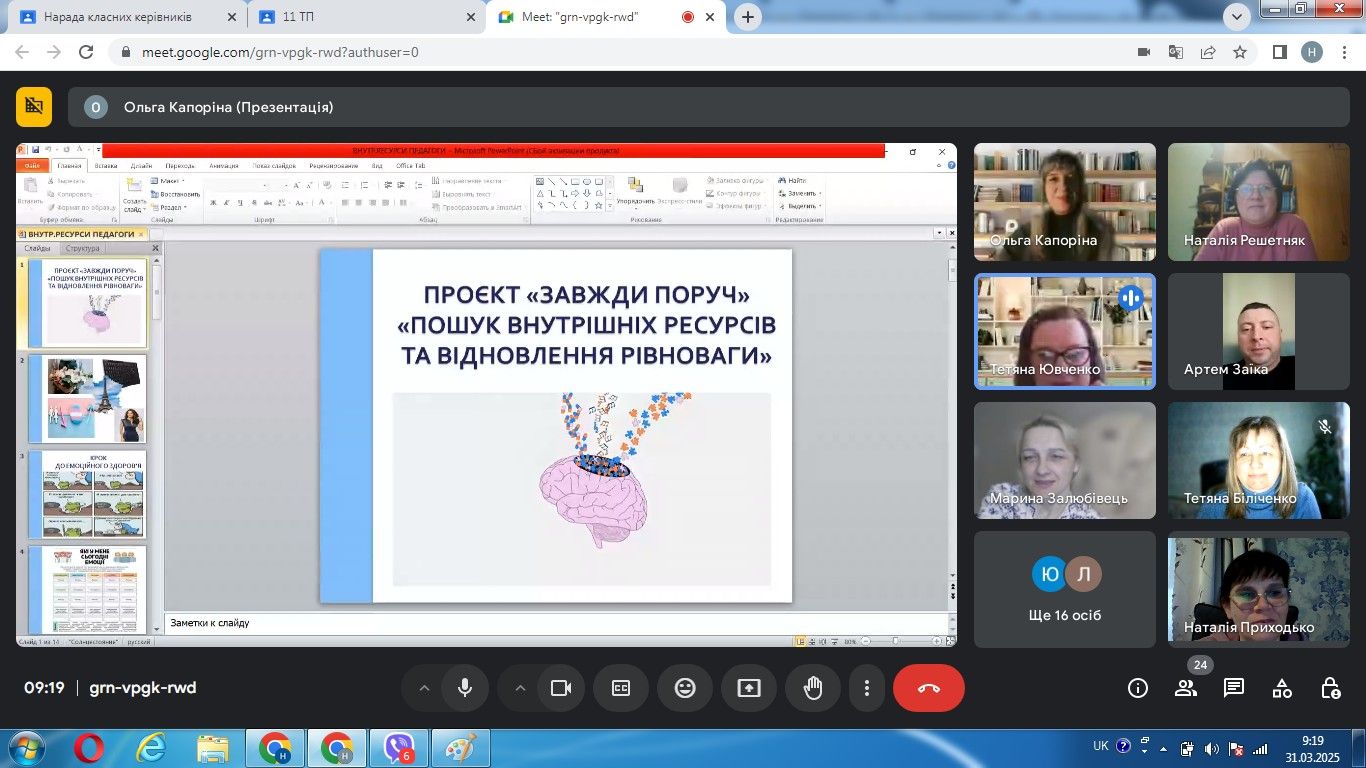
Task: Expand video settings chevron next to camera
Action: coord(520,688)
